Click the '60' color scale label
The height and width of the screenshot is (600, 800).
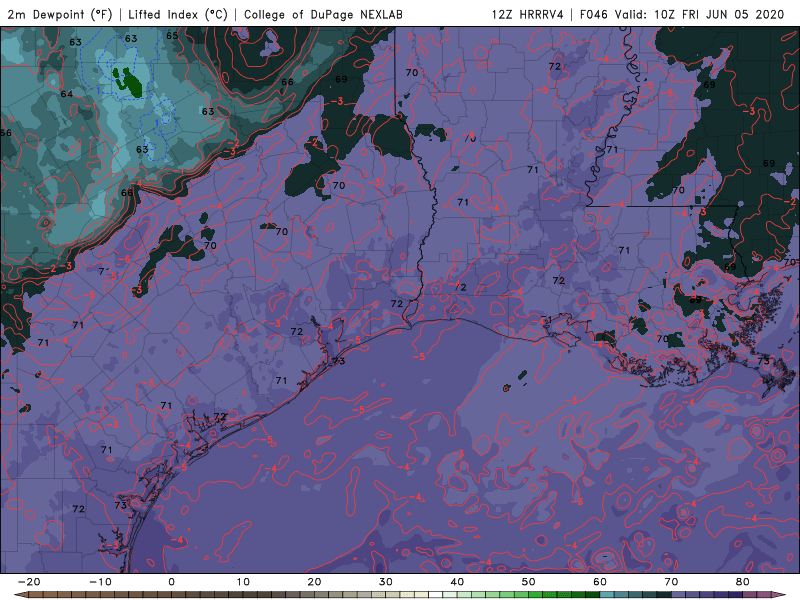pos(600,582)
